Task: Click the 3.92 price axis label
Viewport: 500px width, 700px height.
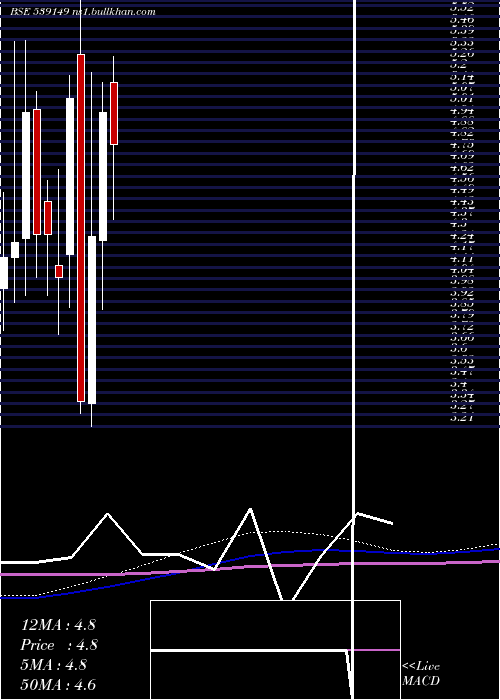Action: pos(462,293)
